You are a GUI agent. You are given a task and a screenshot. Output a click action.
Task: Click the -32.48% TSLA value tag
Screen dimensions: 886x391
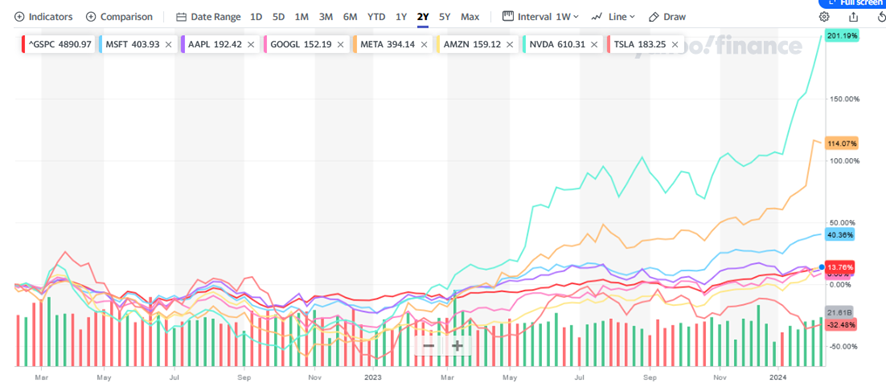841,324
